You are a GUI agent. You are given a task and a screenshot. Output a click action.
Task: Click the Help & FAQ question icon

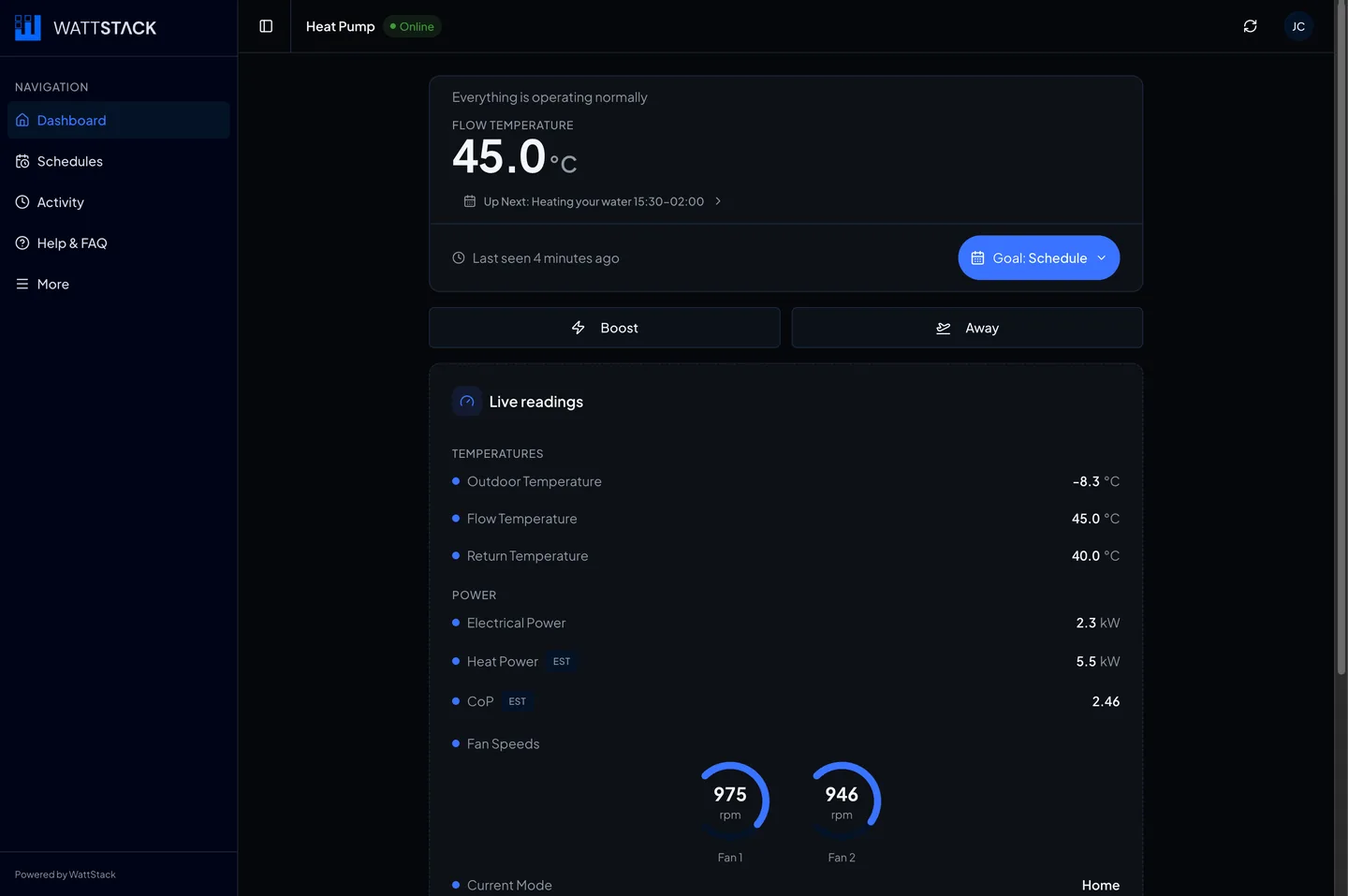point(22,242)
